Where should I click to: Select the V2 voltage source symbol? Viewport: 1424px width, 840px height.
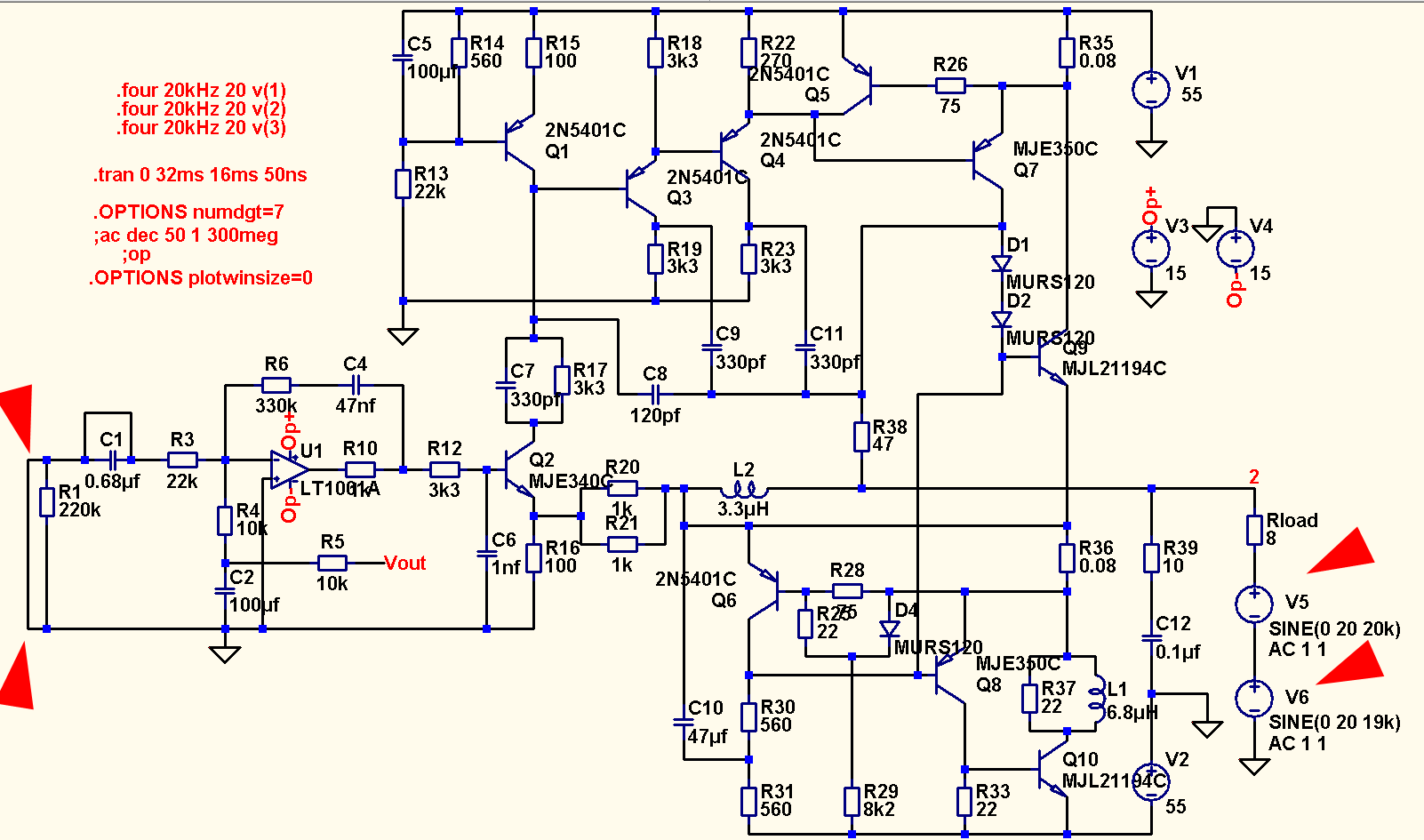[x=1151, y=780]
